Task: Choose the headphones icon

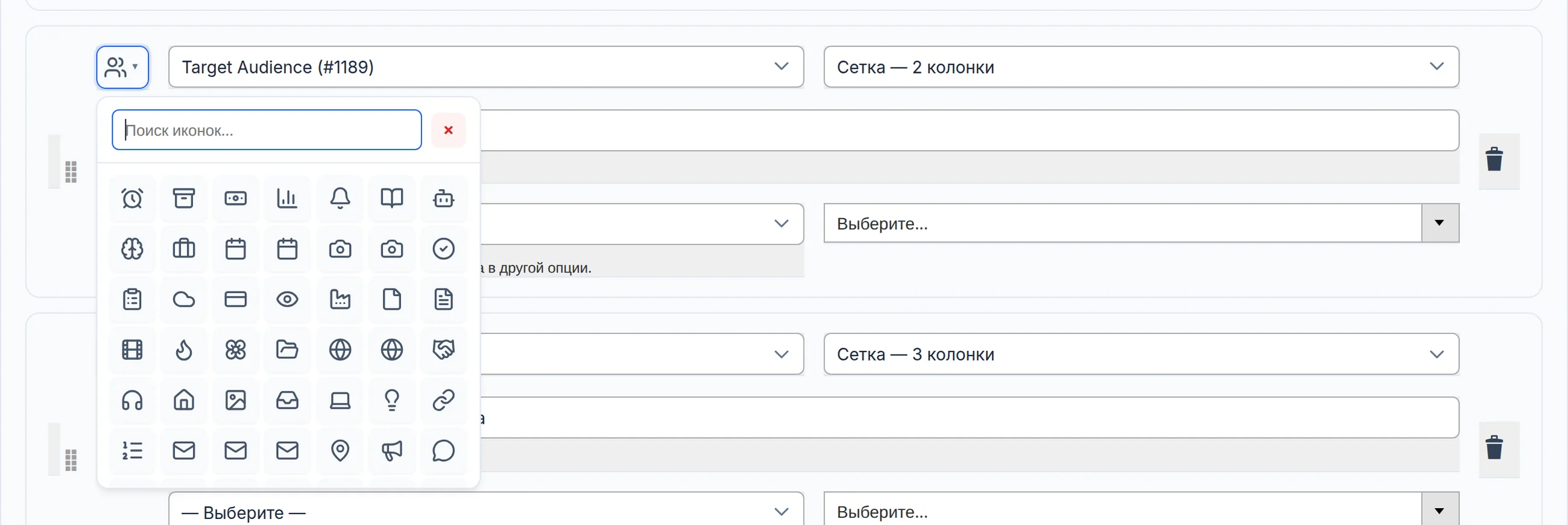Action: [132, 400]
